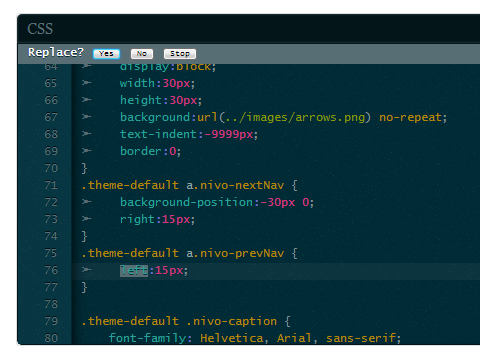Click line number 76 in the gutter
Image resolution: width=480 pixels, height=360 pixels.
point(51,270)
